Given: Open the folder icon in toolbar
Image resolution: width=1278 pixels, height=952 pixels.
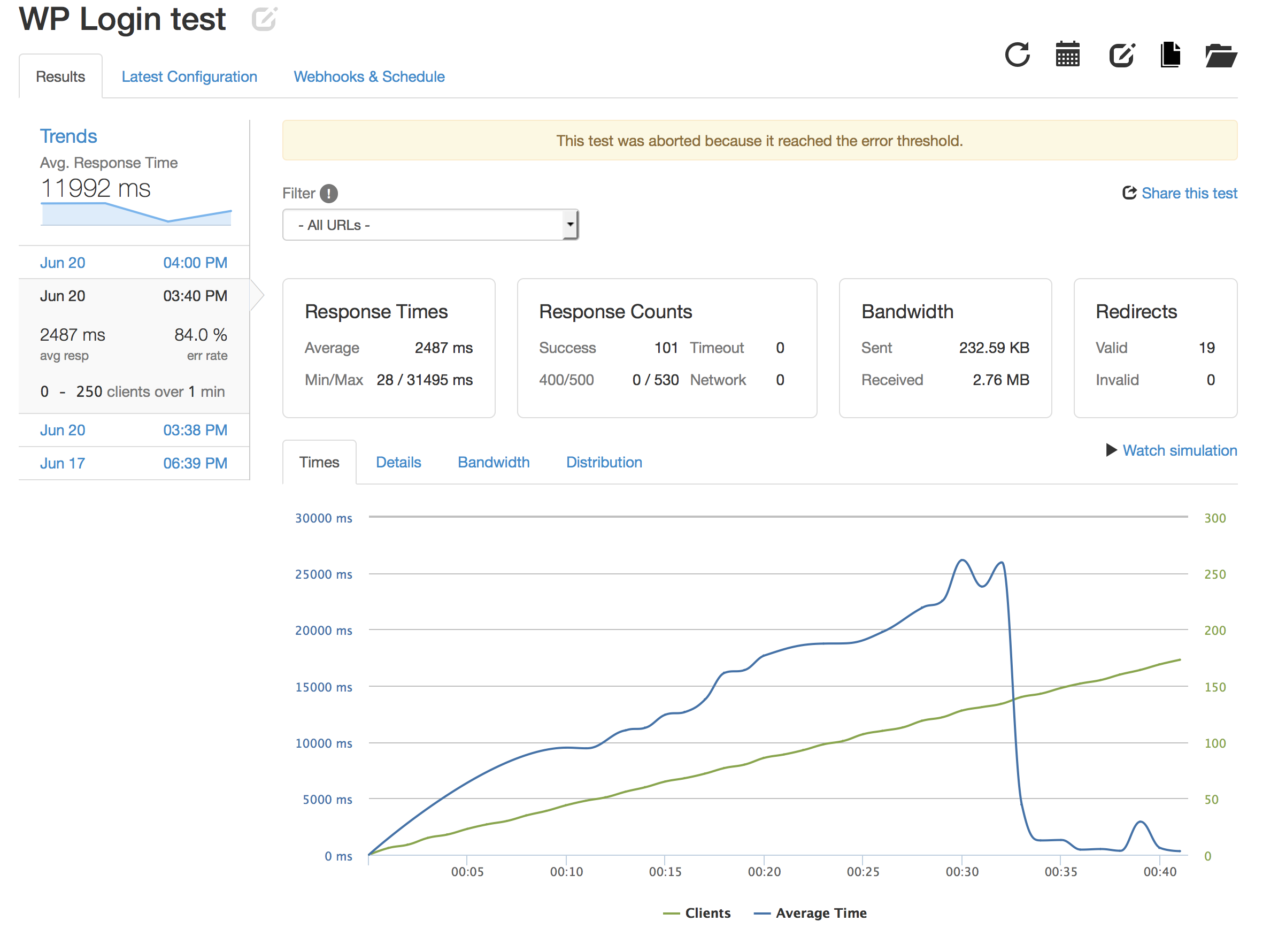Looking at the screenshot, I should (1221, 55).
